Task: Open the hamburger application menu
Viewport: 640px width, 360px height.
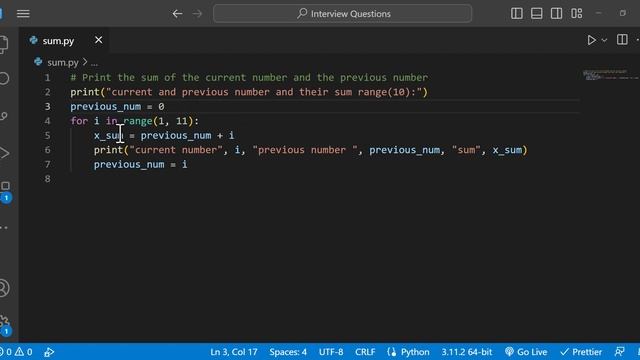Action: 23,13
